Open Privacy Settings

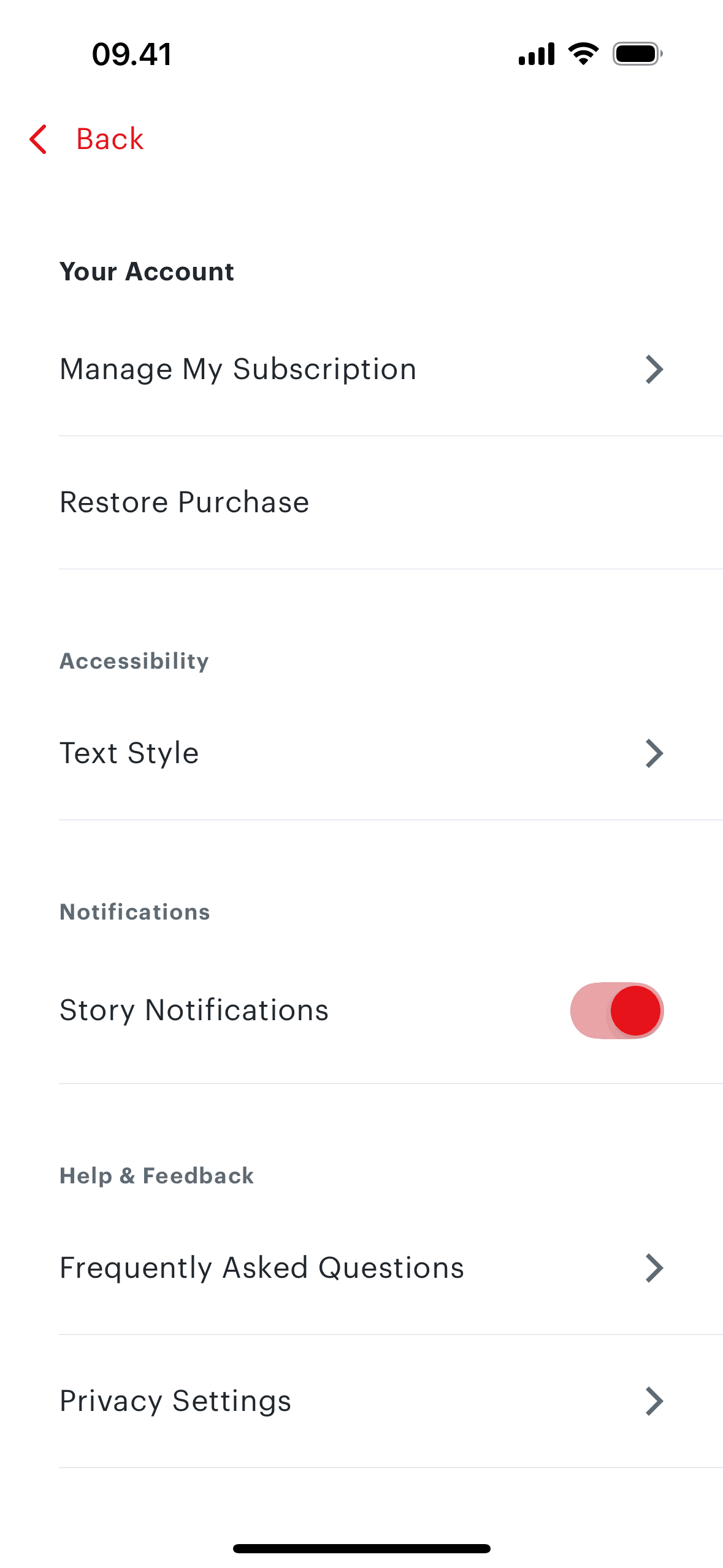point(175,1401)
